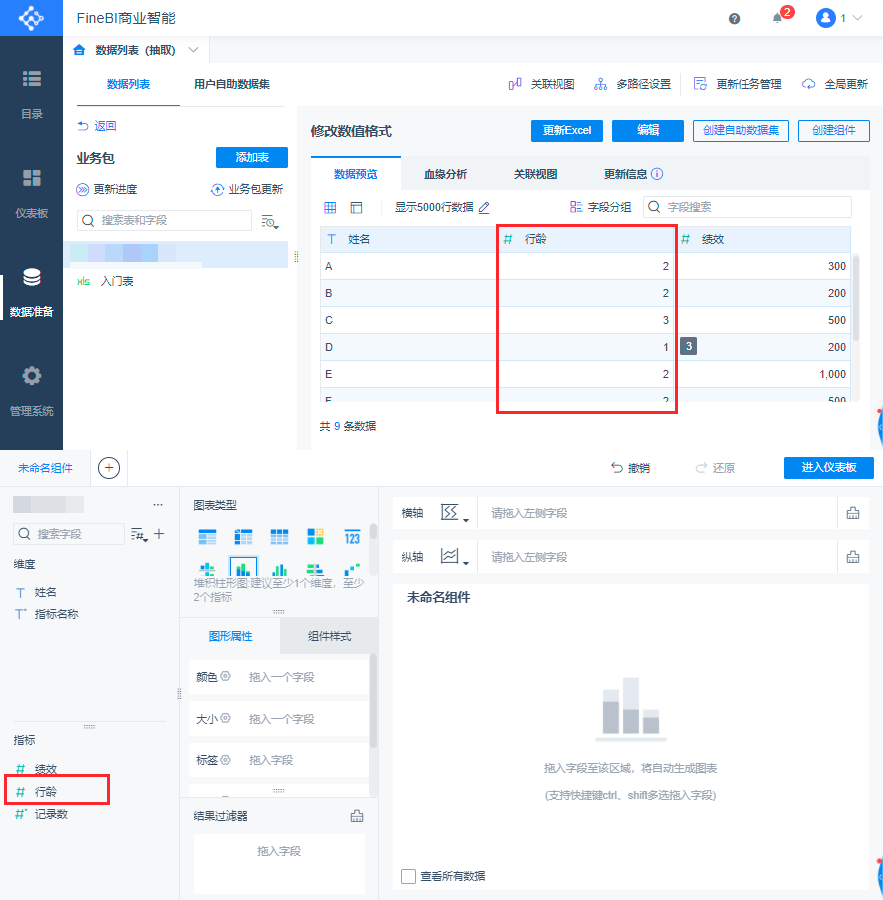Switch to grid table view icon
This screenshot has height=900, width=883.
[330, 208]
